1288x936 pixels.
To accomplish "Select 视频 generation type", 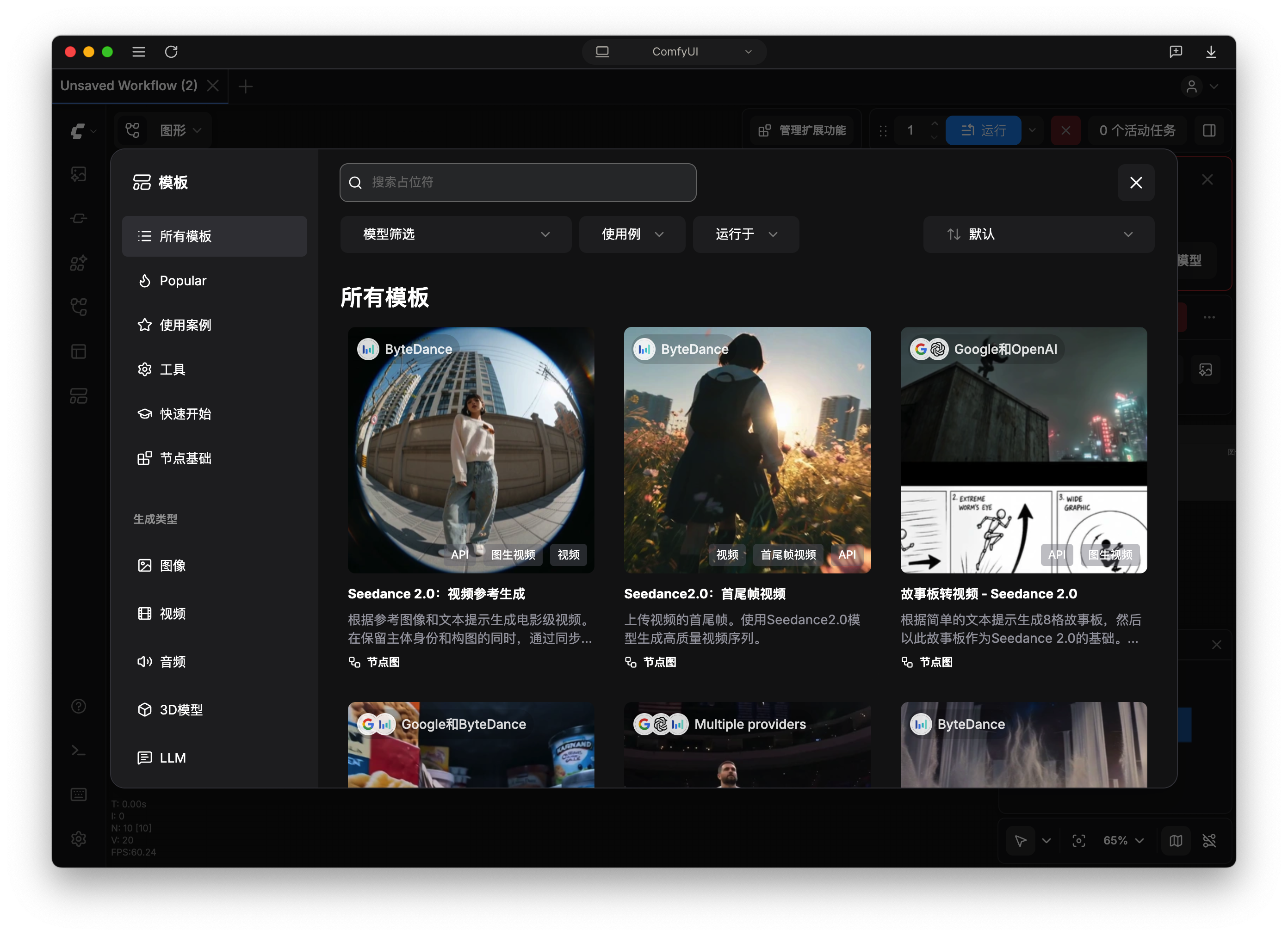I will click(215, 614).
